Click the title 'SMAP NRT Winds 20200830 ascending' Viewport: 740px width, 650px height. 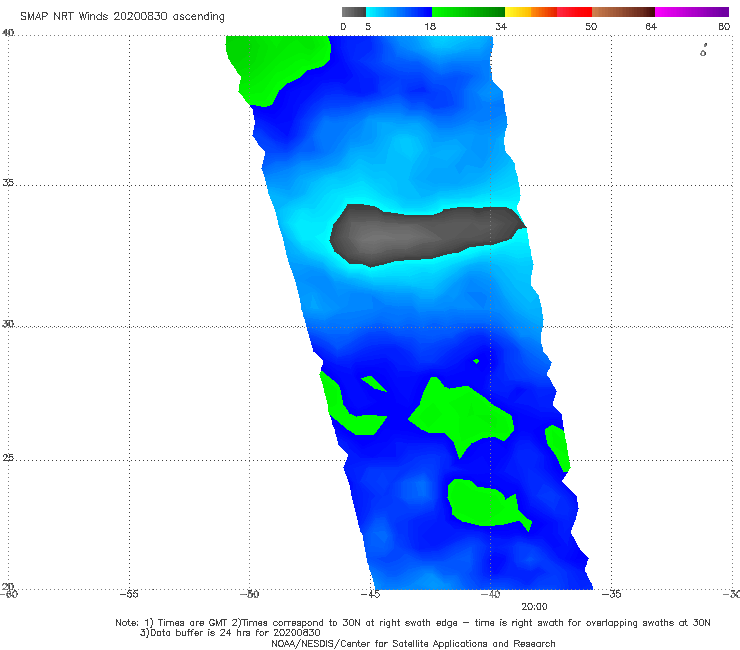pyautogui.click(x=122, y=16)
